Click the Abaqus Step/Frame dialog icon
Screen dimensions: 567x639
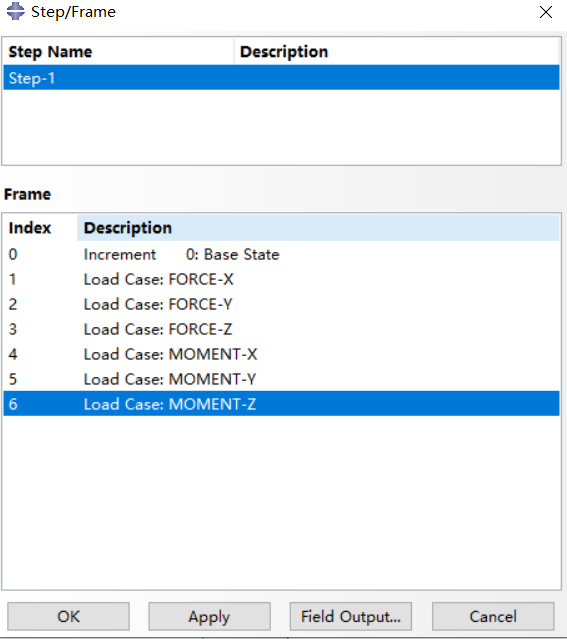(x=15, y=11)
